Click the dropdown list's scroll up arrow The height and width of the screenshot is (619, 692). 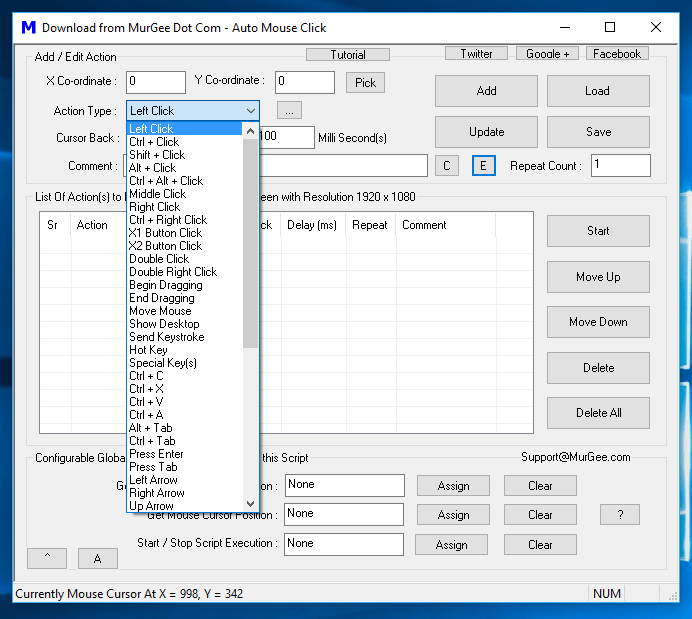tap(250, 131)
